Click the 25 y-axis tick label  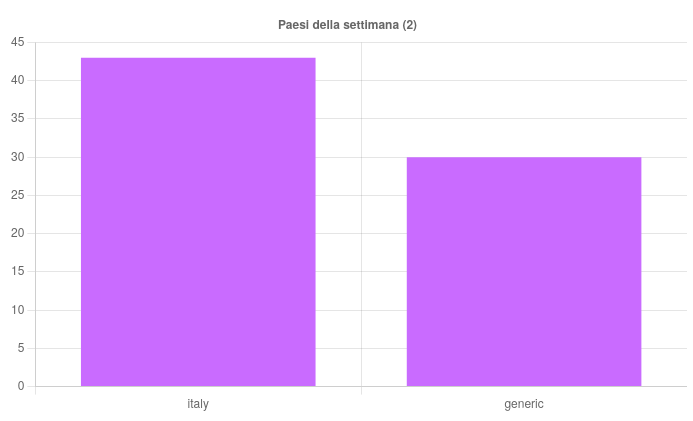pyautogui.click(x=18, y=195)
